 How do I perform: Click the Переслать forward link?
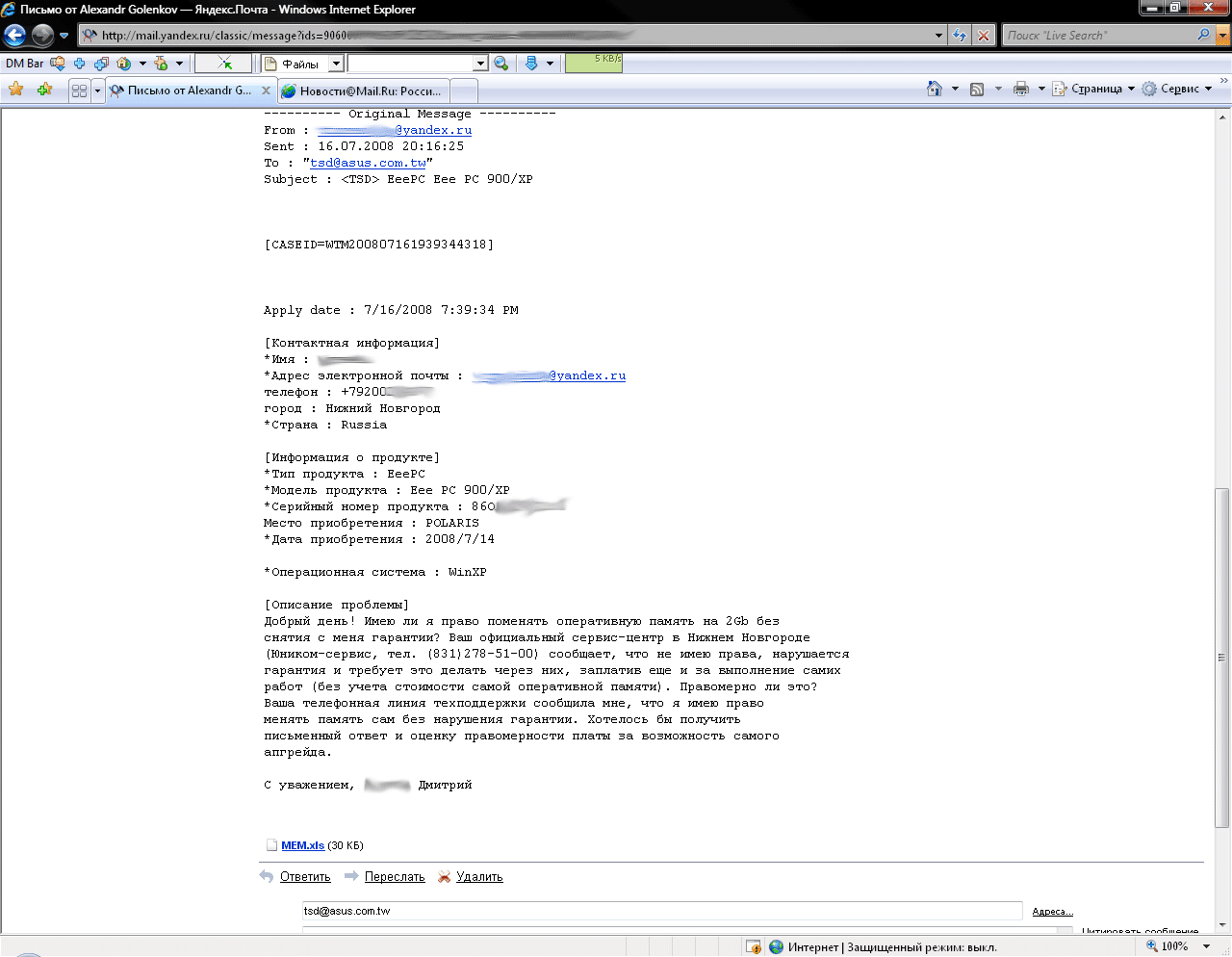395,877
